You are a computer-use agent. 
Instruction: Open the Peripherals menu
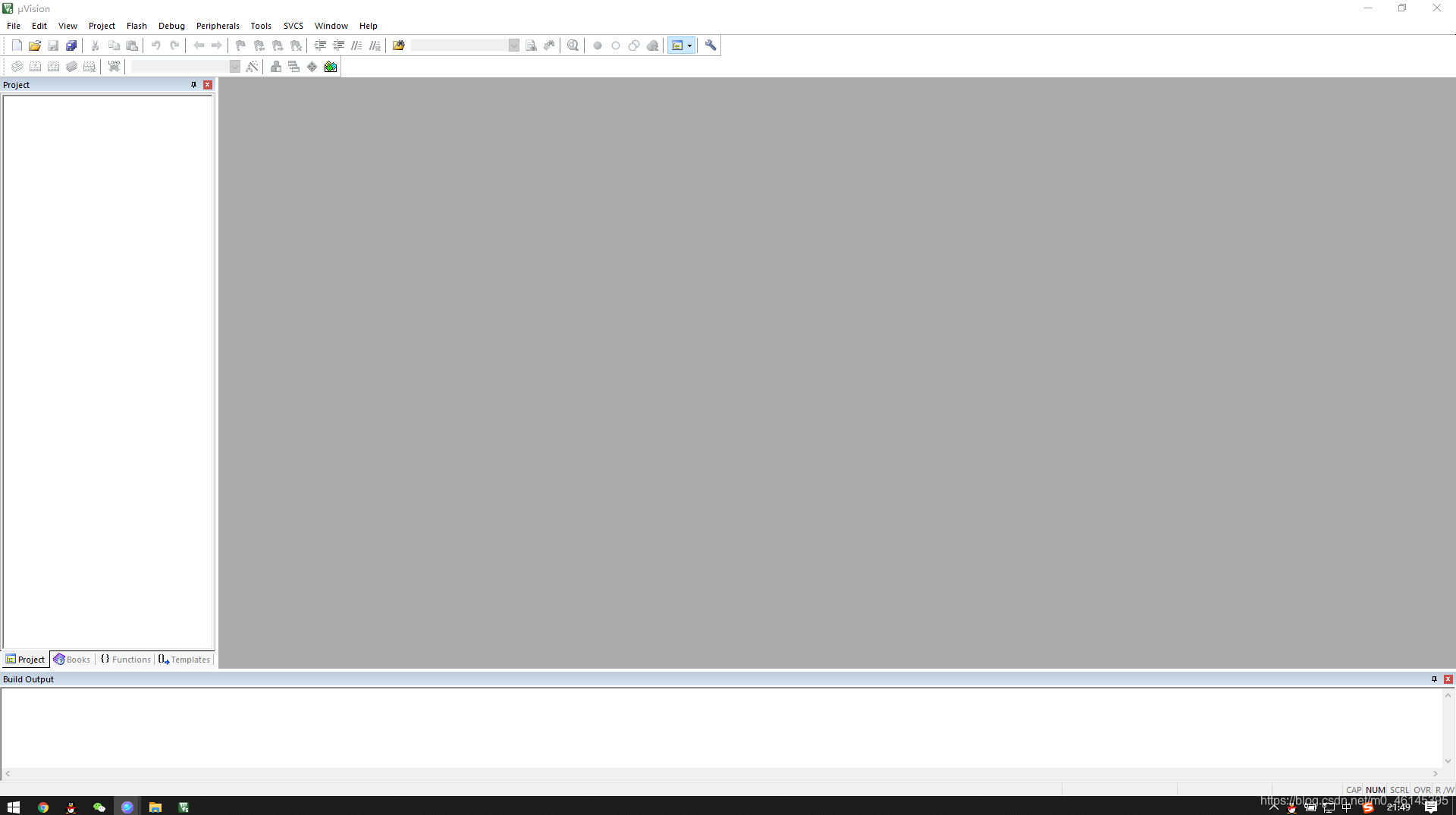tap(218, 26)
